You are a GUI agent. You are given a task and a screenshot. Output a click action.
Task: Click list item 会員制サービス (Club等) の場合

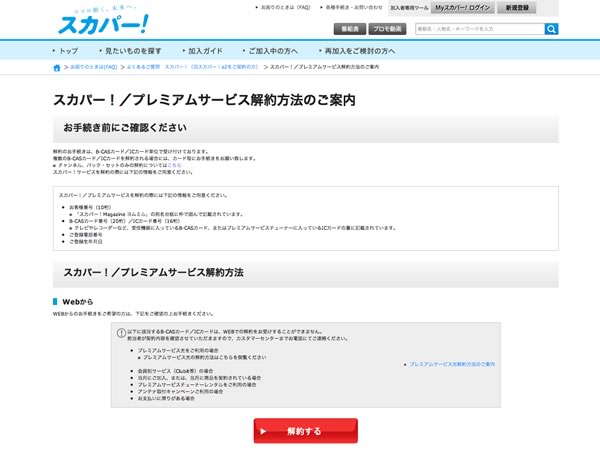[x=175, y=371]
